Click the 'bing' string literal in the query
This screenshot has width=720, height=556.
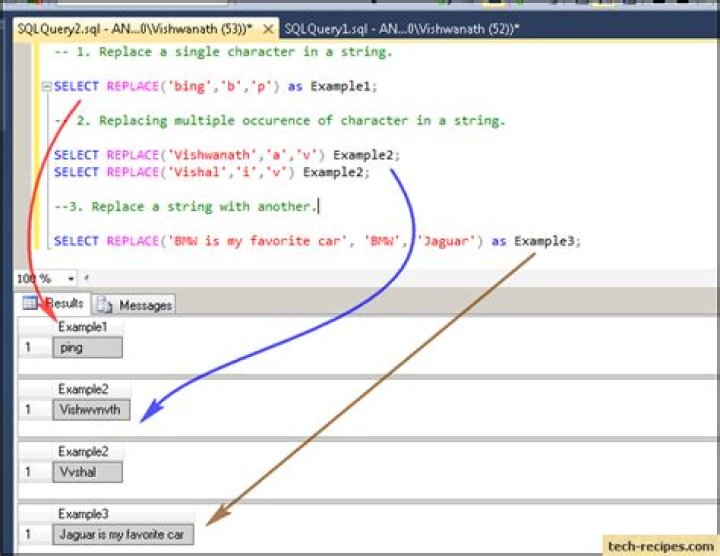[187, 86]
